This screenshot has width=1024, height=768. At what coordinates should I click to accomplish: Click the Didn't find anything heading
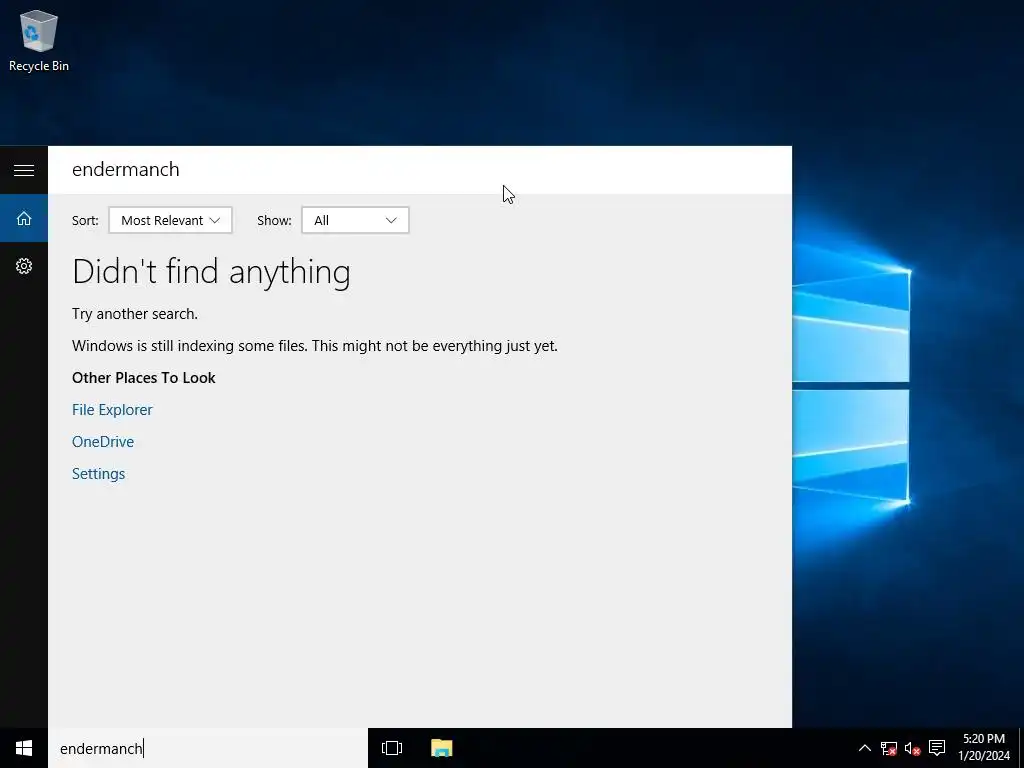point(211,271)
